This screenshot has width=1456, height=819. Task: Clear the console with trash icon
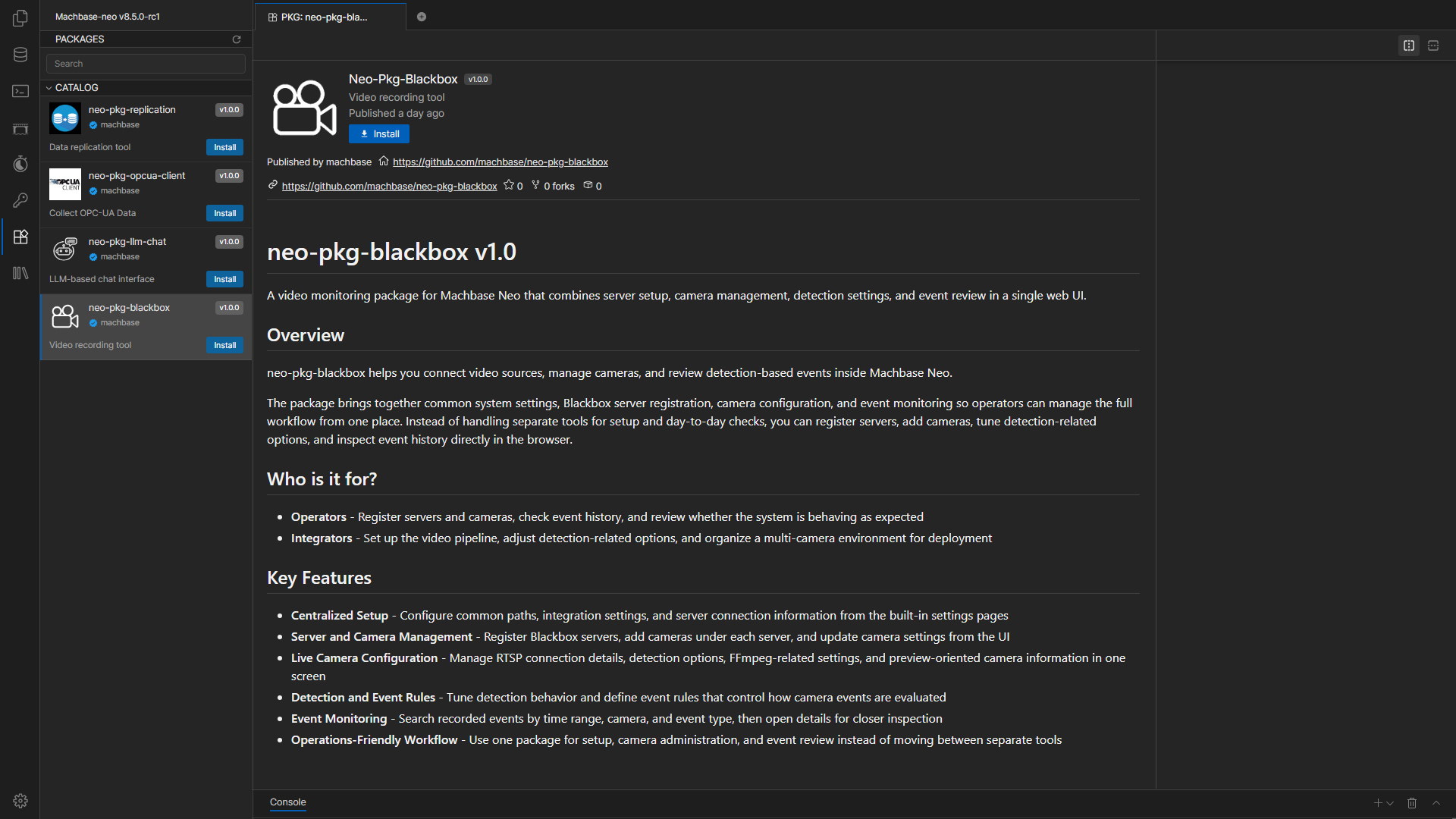1412,803
